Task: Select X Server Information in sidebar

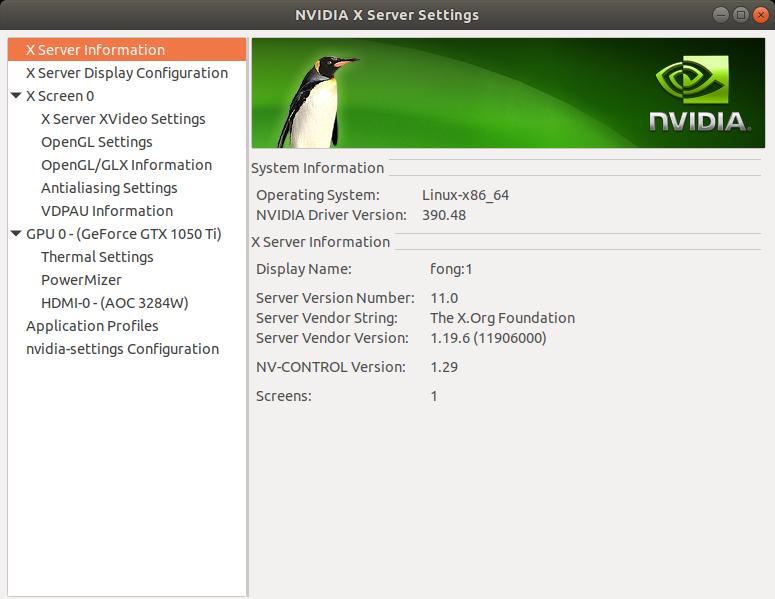Action: pyautogui.click(x=127, y=49)
